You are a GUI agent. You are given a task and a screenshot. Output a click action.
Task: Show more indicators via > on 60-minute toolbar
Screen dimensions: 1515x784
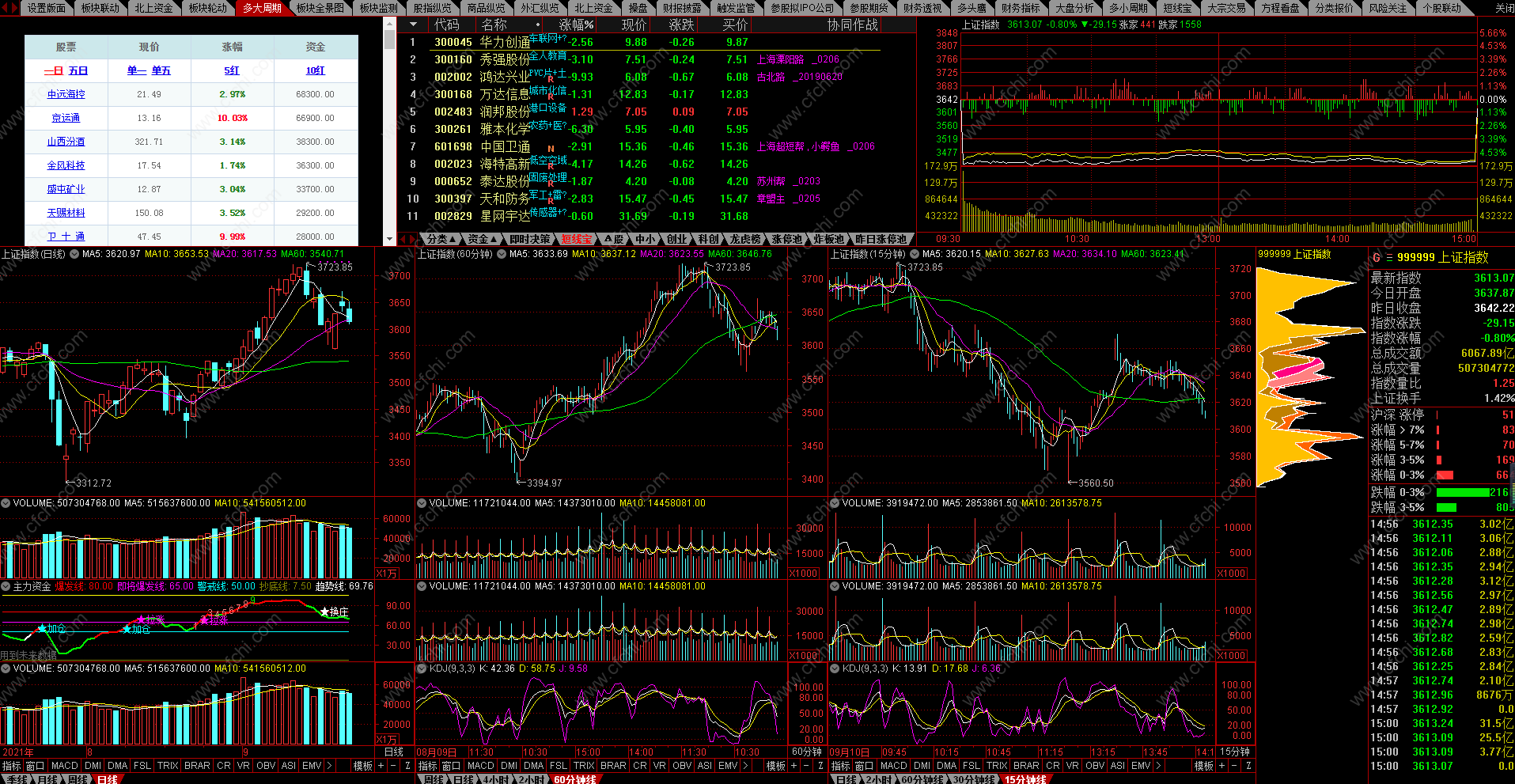coord(746,766)
